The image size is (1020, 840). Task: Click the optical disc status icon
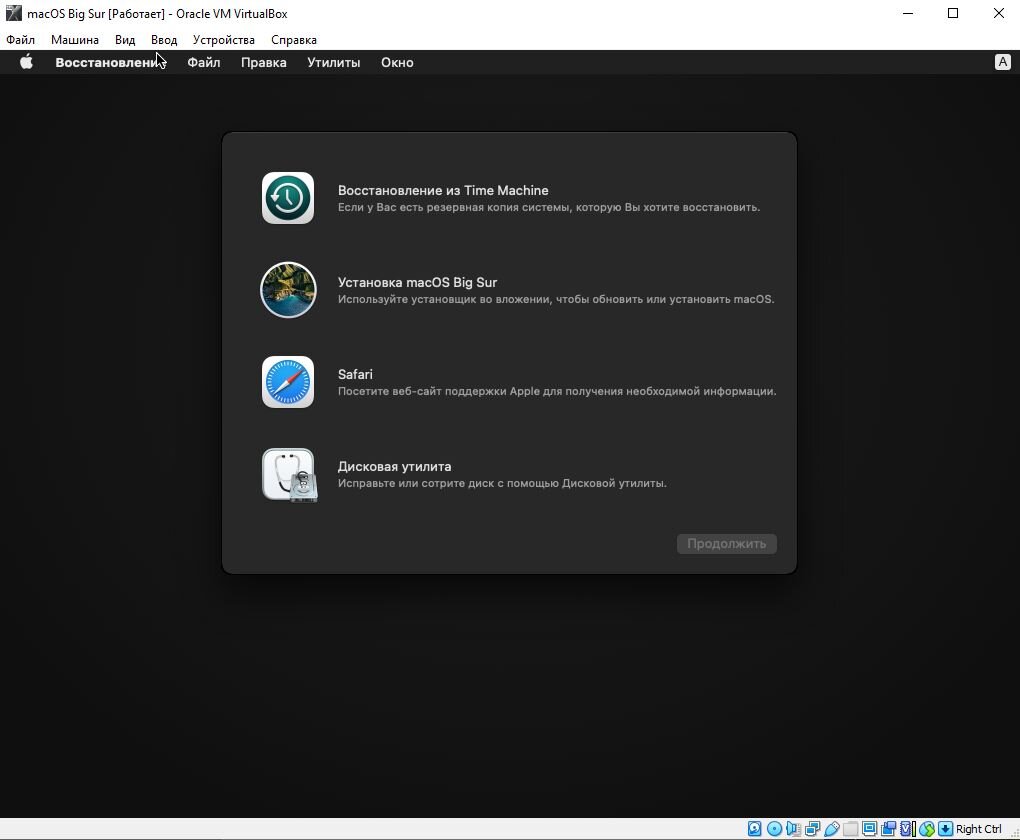tap(774, 828)
